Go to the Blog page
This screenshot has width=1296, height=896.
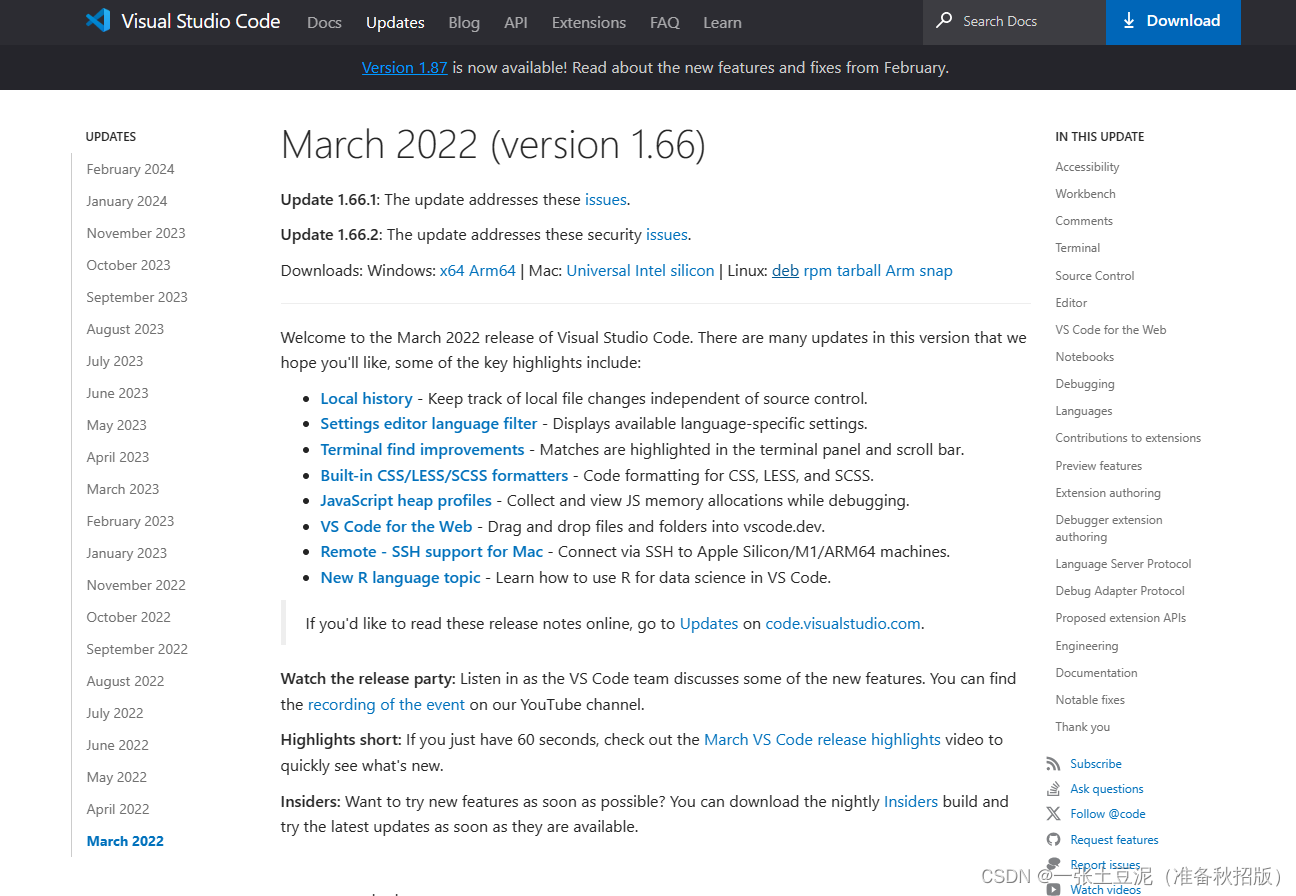coord(464,22)
